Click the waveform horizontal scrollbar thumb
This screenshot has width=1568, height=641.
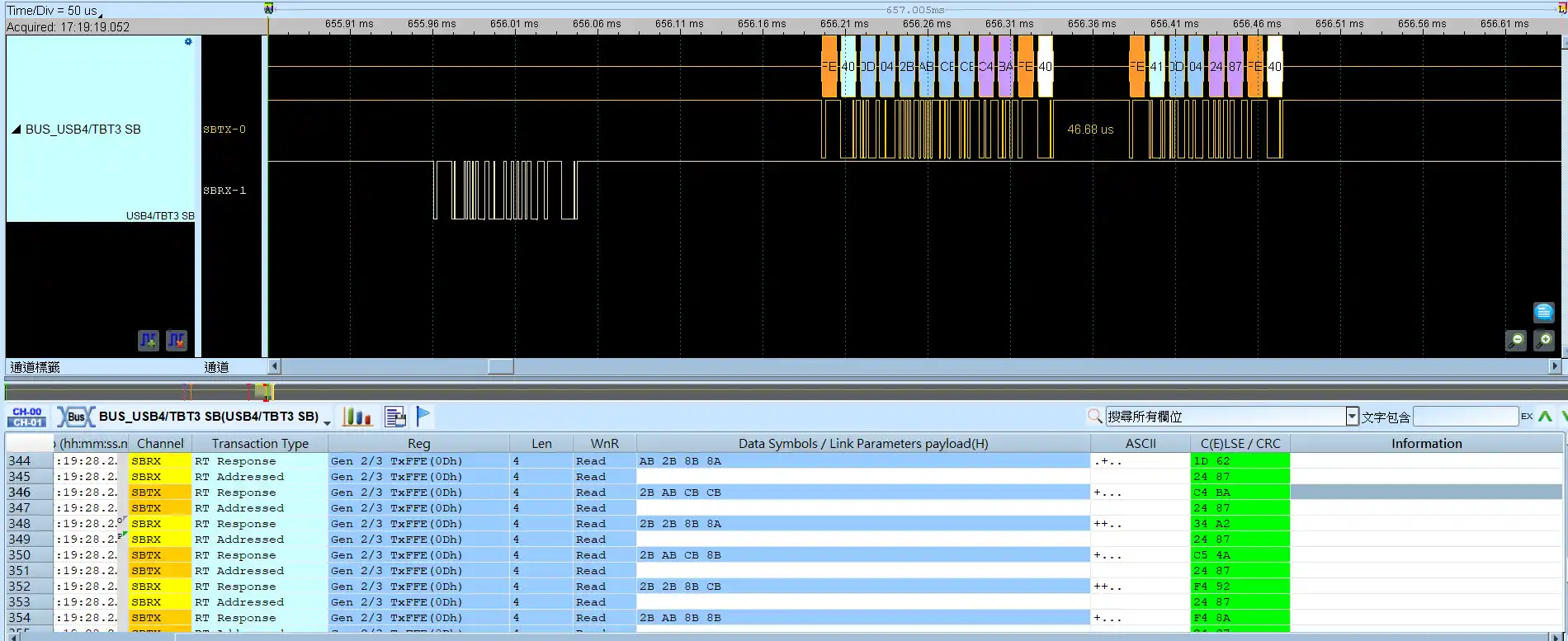500,366
